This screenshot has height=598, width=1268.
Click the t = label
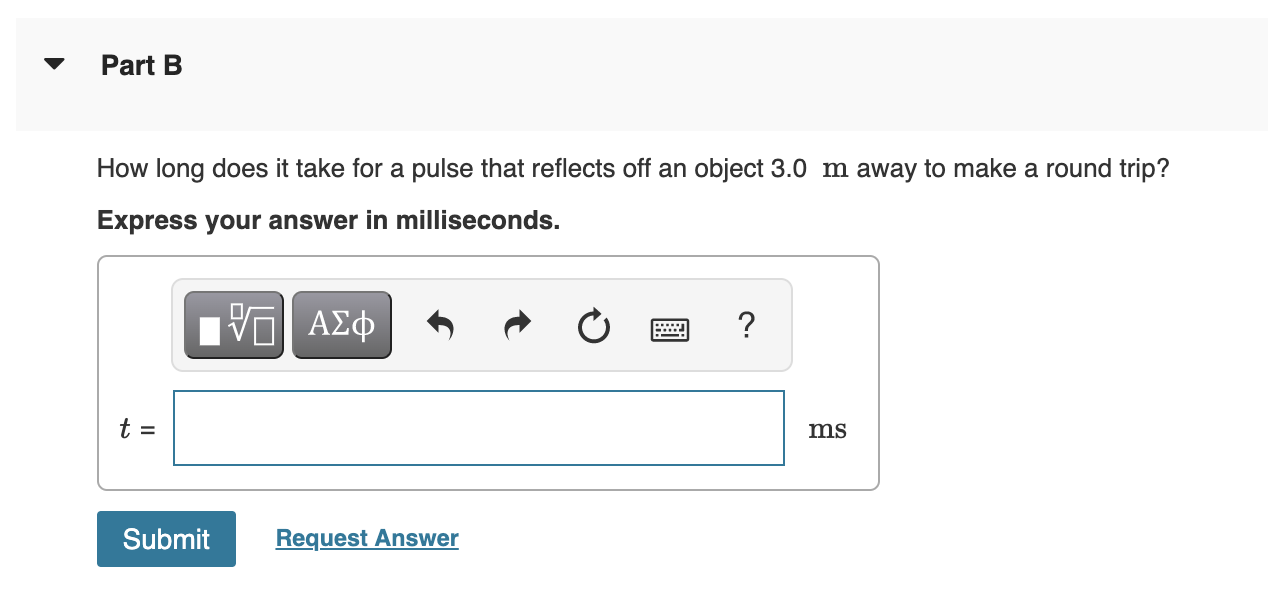[136, 428]
